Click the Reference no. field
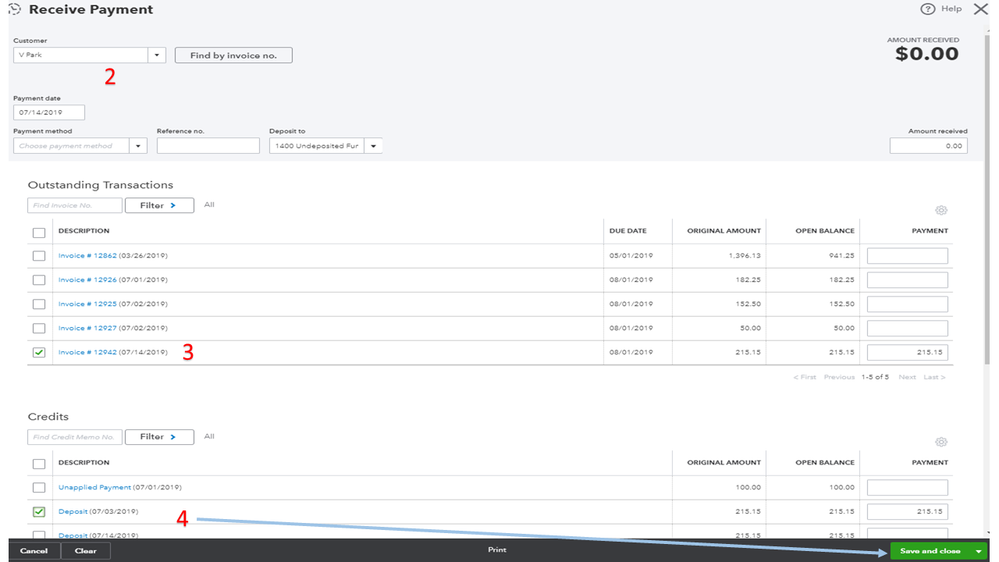This screenshot has height=562, width=999. tap(208, 146)
